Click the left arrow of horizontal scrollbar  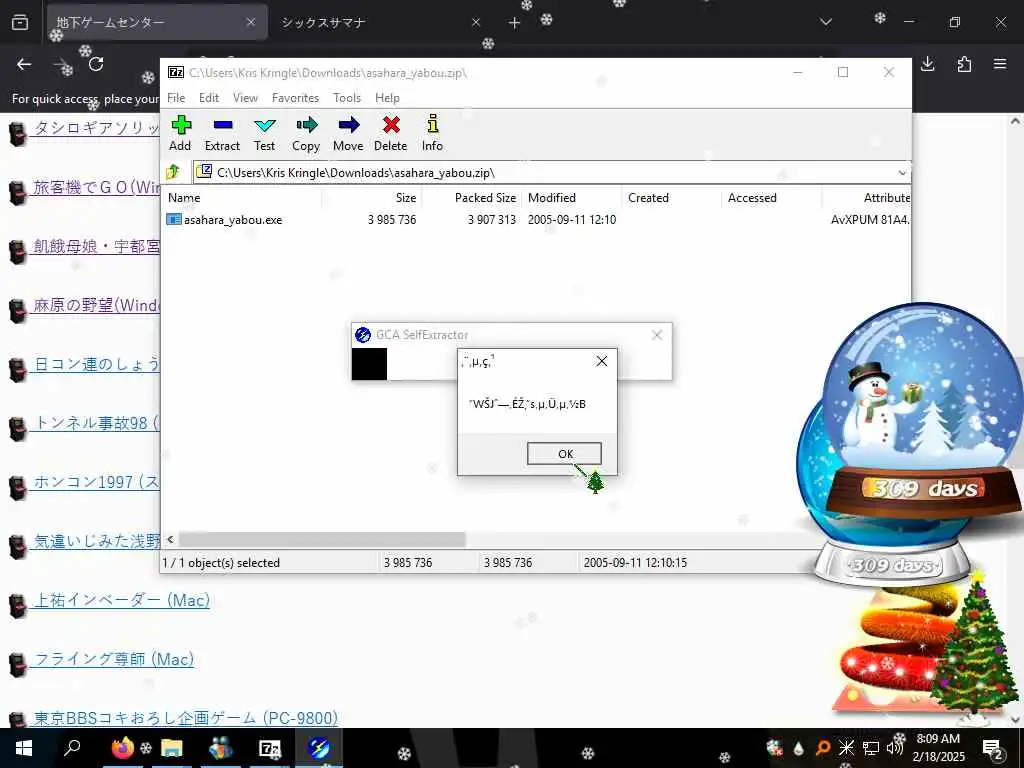[x=170, y=539]
